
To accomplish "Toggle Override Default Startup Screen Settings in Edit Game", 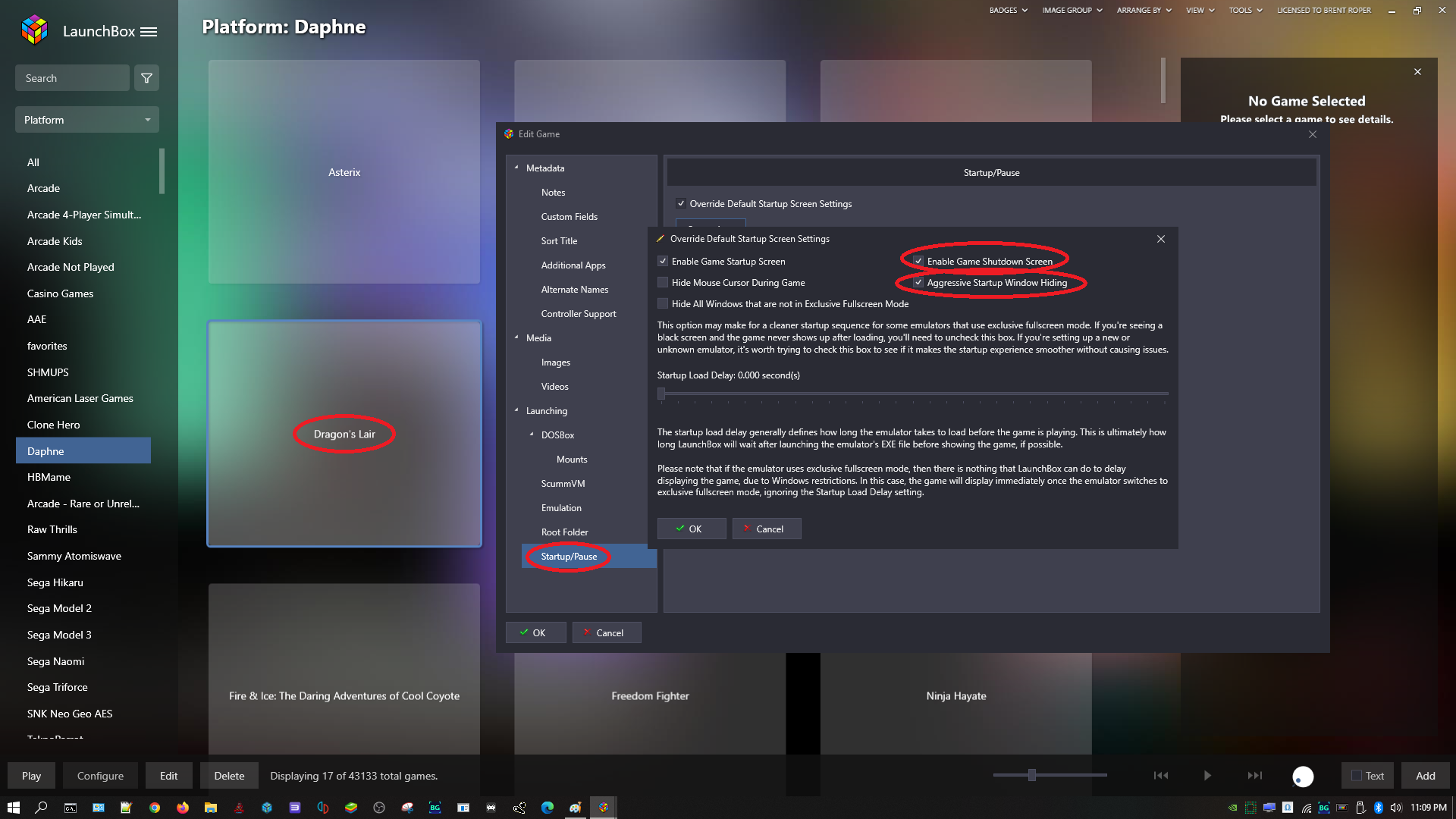I will coord(681,204).
